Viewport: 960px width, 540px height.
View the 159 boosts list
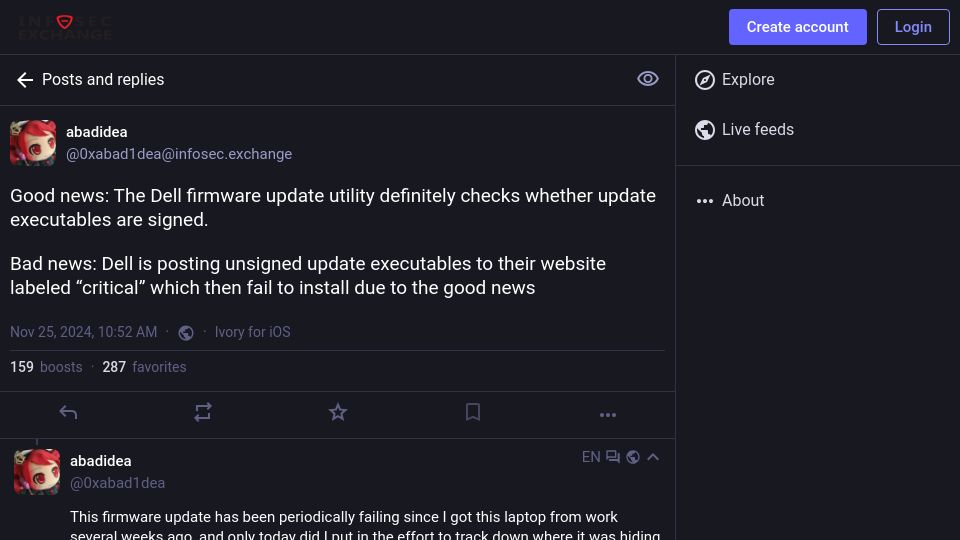[46, 367]
